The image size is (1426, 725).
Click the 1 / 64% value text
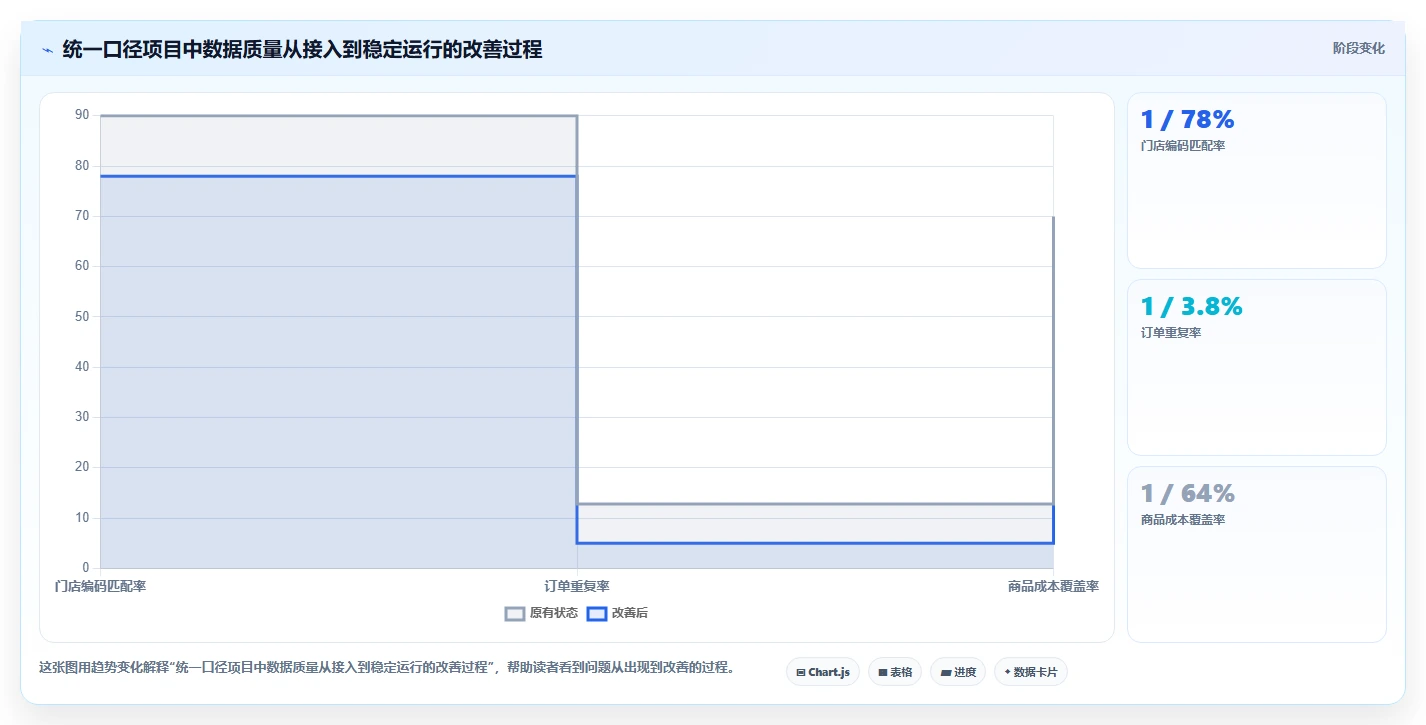pyautogui.click(x=1187, y=493)
